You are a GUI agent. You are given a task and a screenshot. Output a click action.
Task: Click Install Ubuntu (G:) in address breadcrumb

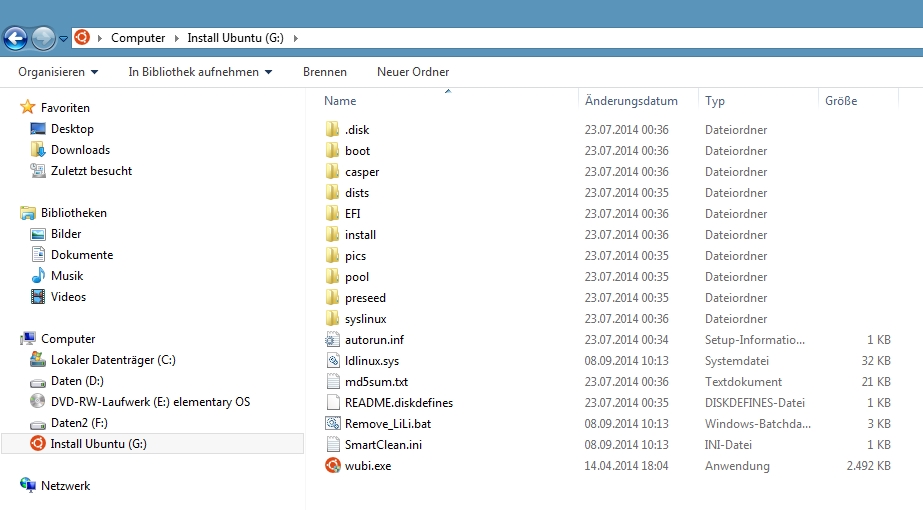coord(235,38)
